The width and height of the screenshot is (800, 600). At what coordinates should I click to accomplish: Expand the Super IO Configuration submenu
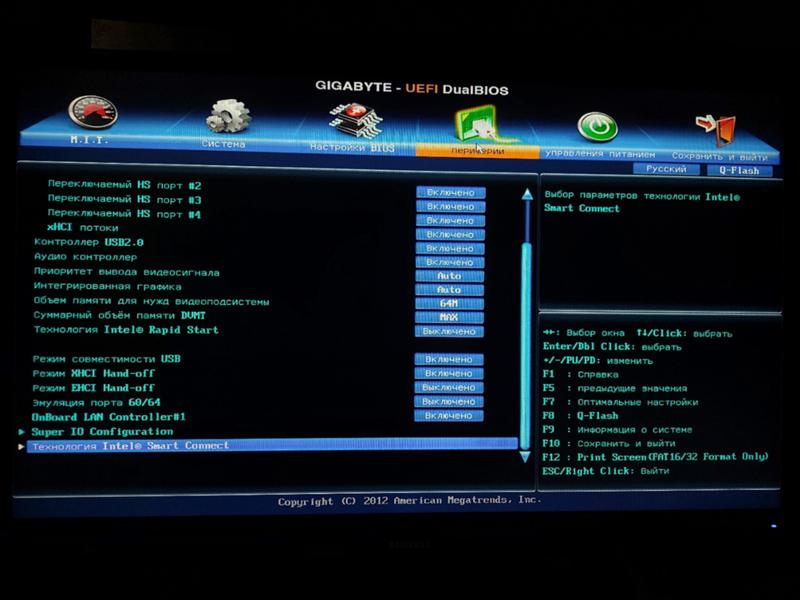[x=102, y=432]
